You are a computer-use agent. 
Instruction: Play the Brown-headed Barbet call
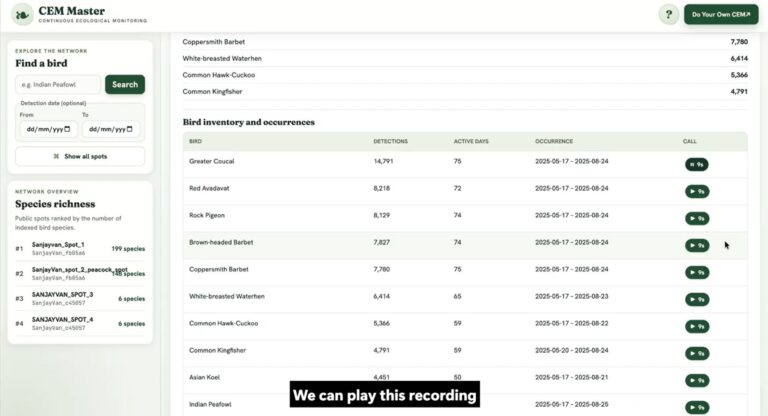tap(696, 245)
